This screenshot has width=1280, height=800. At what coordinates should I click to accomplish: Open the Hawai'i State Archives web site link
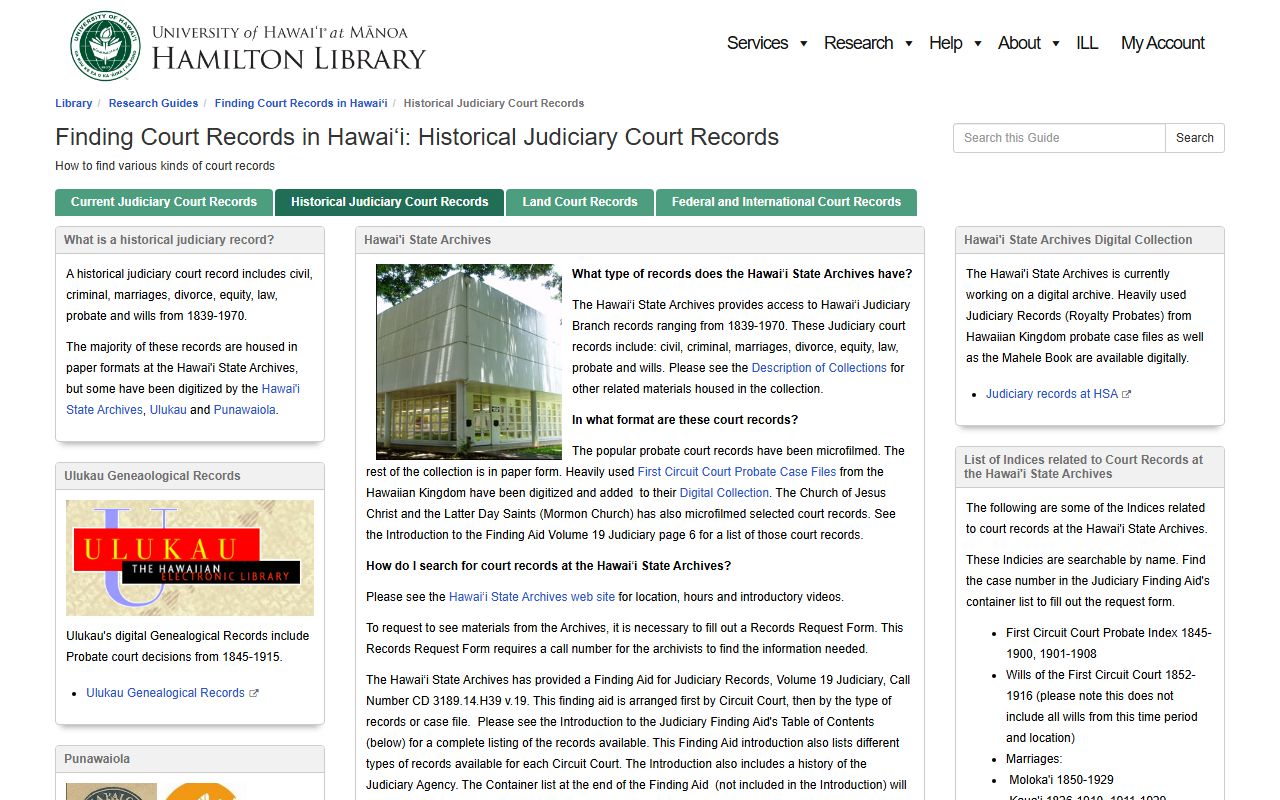(532, 597)
